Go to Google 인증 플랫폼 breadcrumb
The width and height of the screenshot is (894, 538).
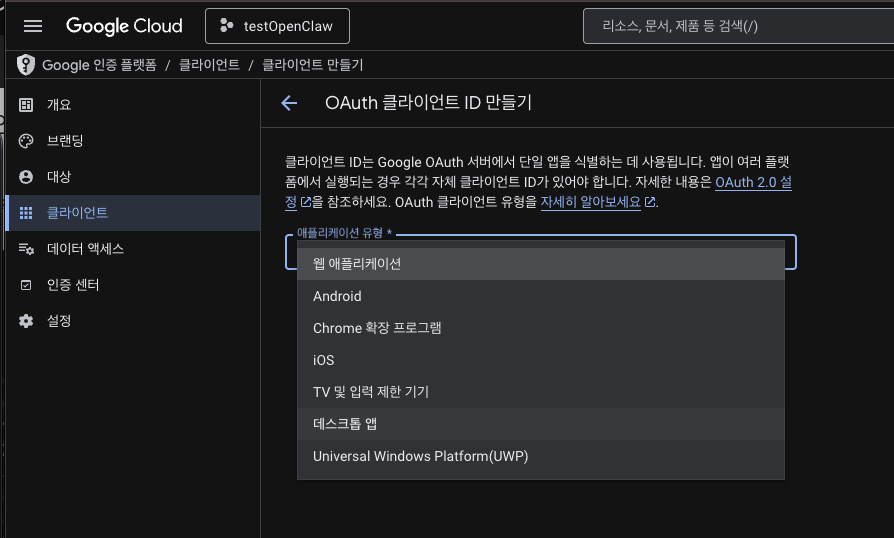point(99,65)
